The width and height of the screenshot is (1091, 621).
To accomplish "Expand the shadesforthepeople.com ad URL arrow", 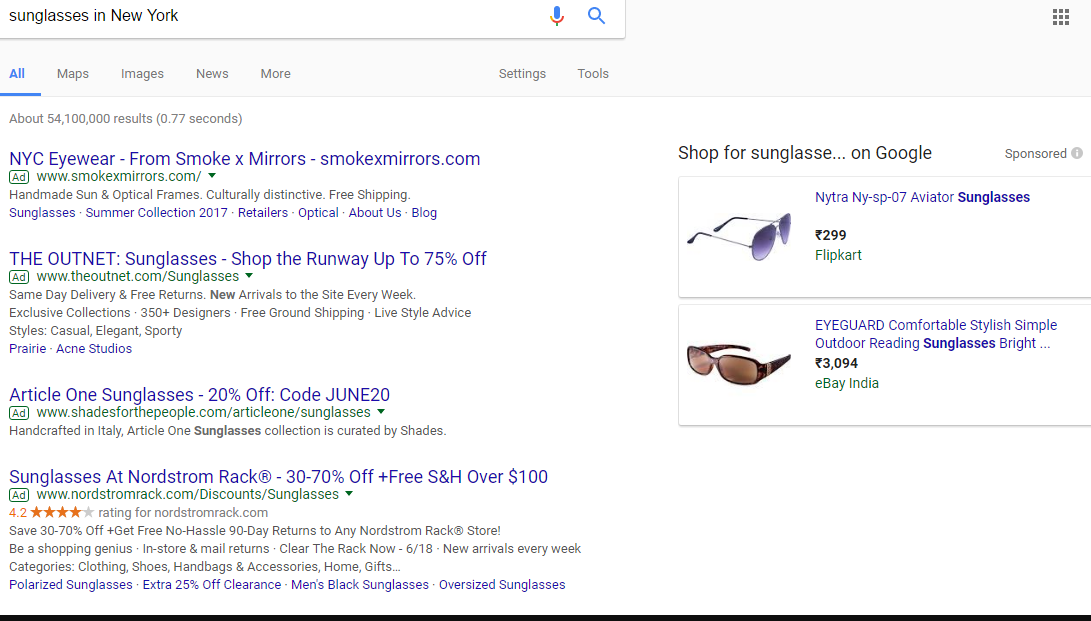I will (x=381, y=412).
